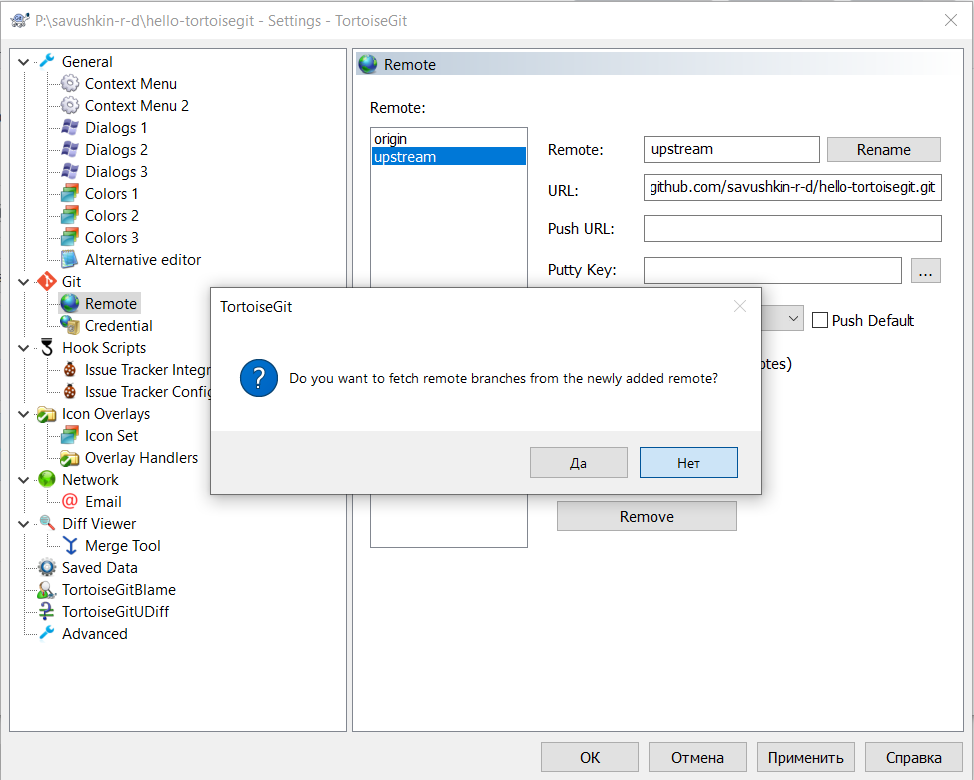Screen dimensions: 974x780
Task: Click the notepad icon for Alternative editor
Action: [70, 259]
